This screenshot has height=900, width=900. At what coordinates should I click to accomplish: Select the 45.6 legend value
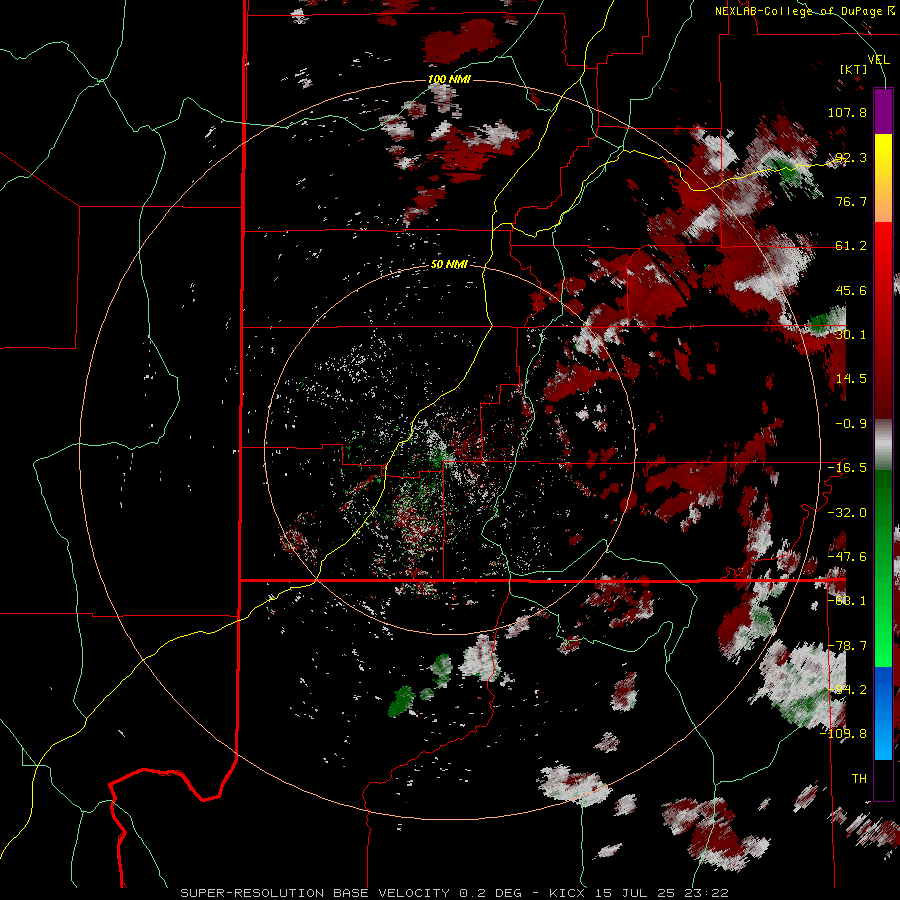851,290
